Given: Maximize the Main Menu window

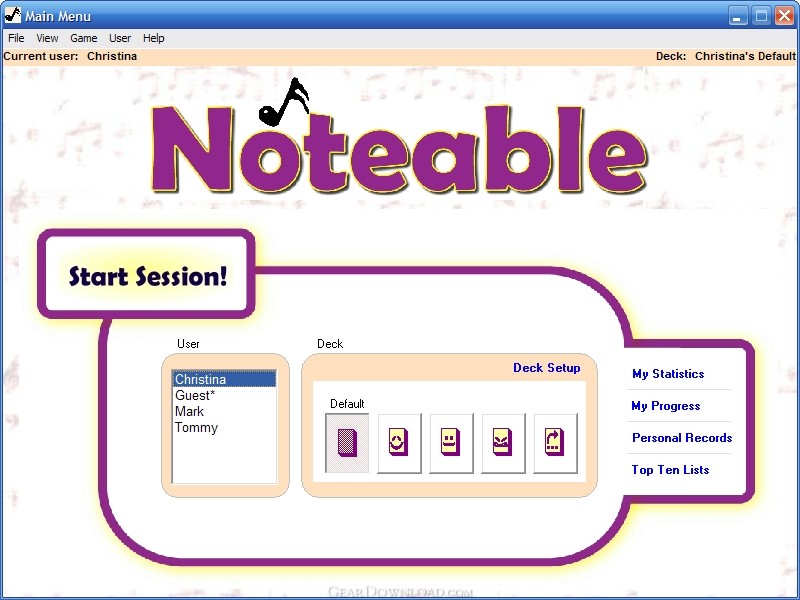Looking at the screenshot, I should tap(761, 16).
